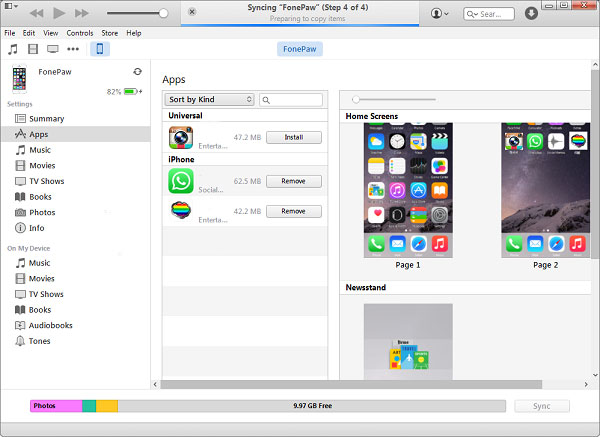Viewport: 600px width, 437px height.
Task: Adjust the volume slider knob
Action: coord(163,13)
